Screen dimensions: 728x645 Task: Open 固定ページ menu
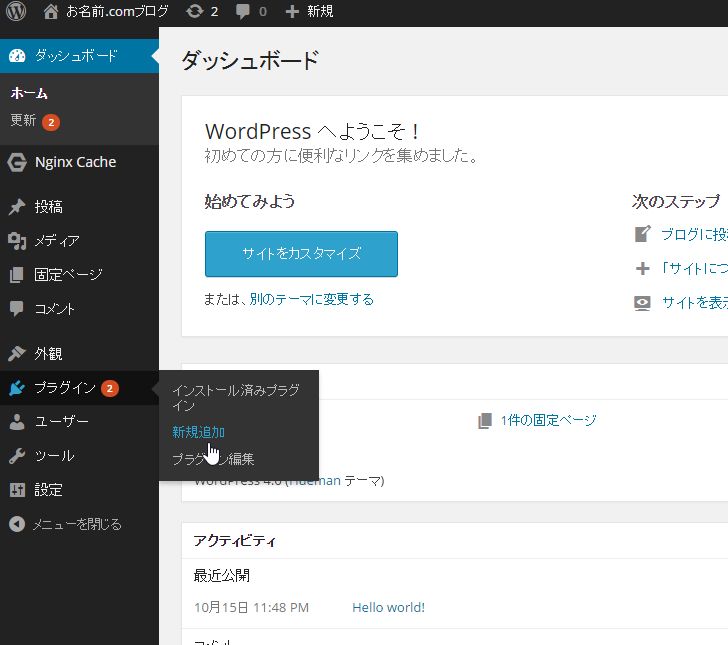click(68, 274)
